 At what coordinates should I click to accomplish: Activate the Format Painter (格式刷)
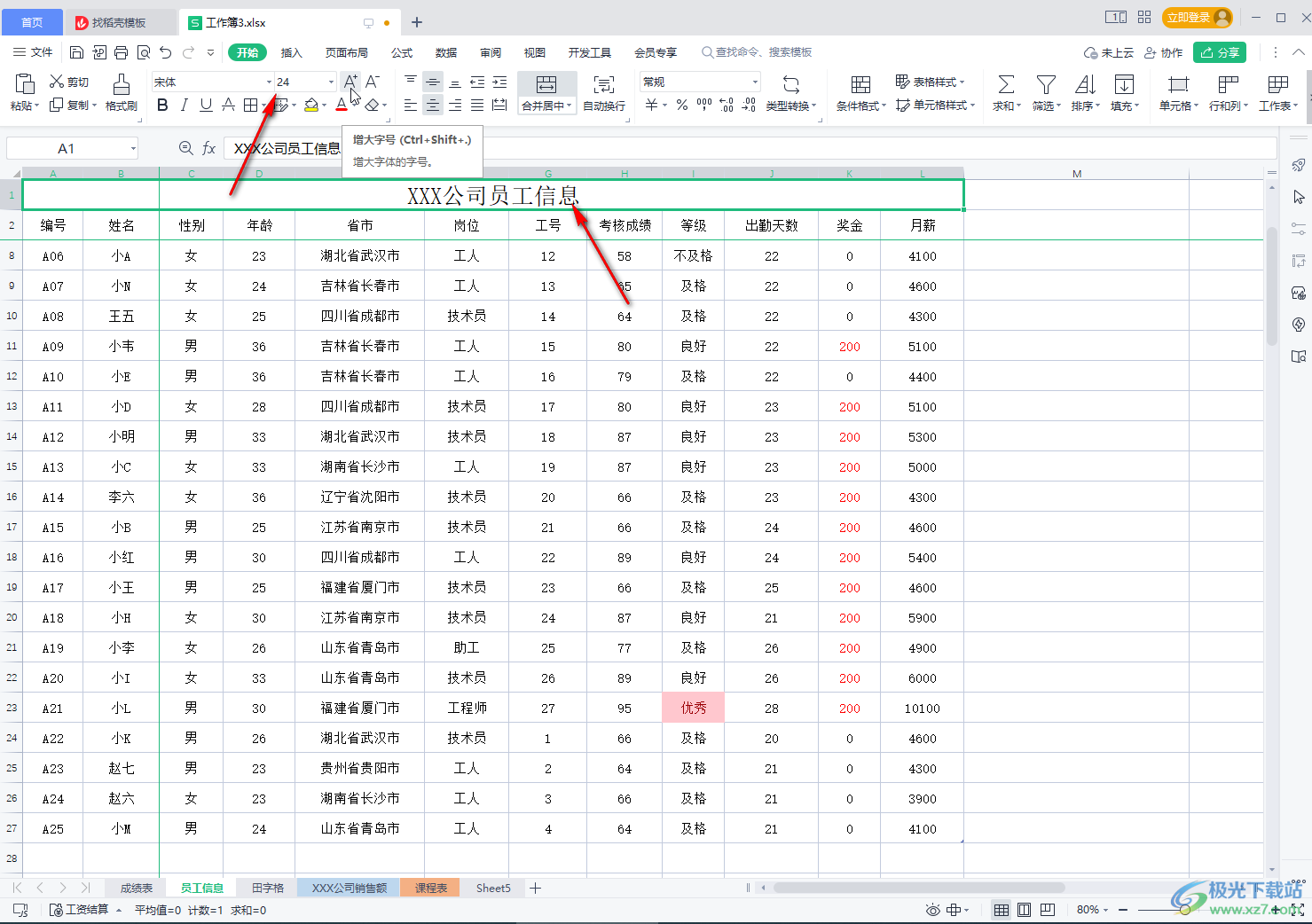(x=122, y=92)
